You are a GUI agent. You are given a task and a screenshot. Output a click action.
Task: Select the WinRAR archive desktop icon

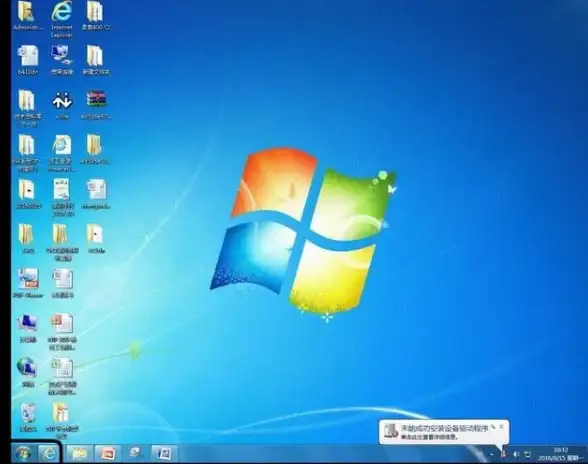[x=96, y=105]
